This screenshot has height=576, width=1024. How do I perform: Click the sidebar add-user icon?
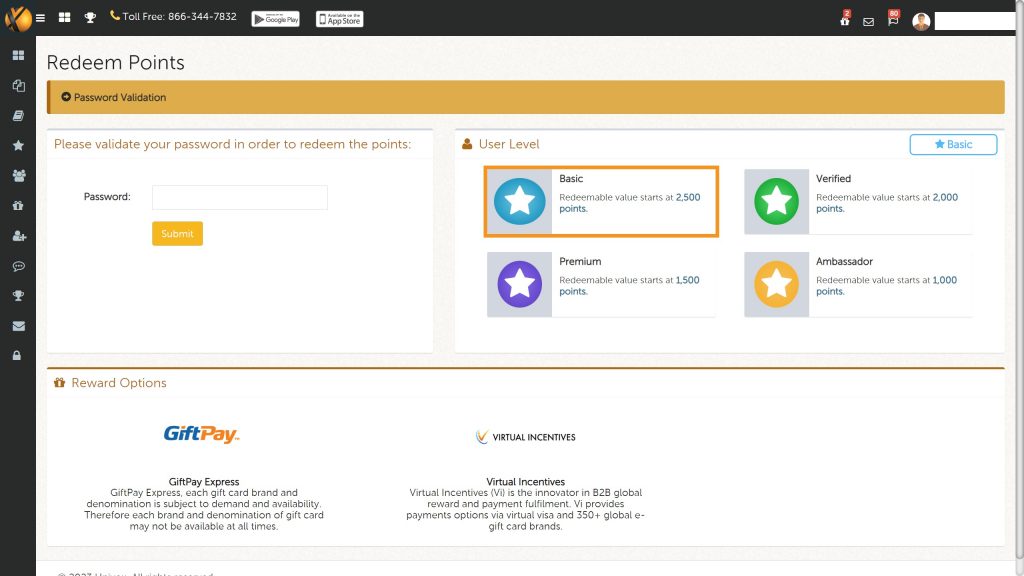coord(19,236)
